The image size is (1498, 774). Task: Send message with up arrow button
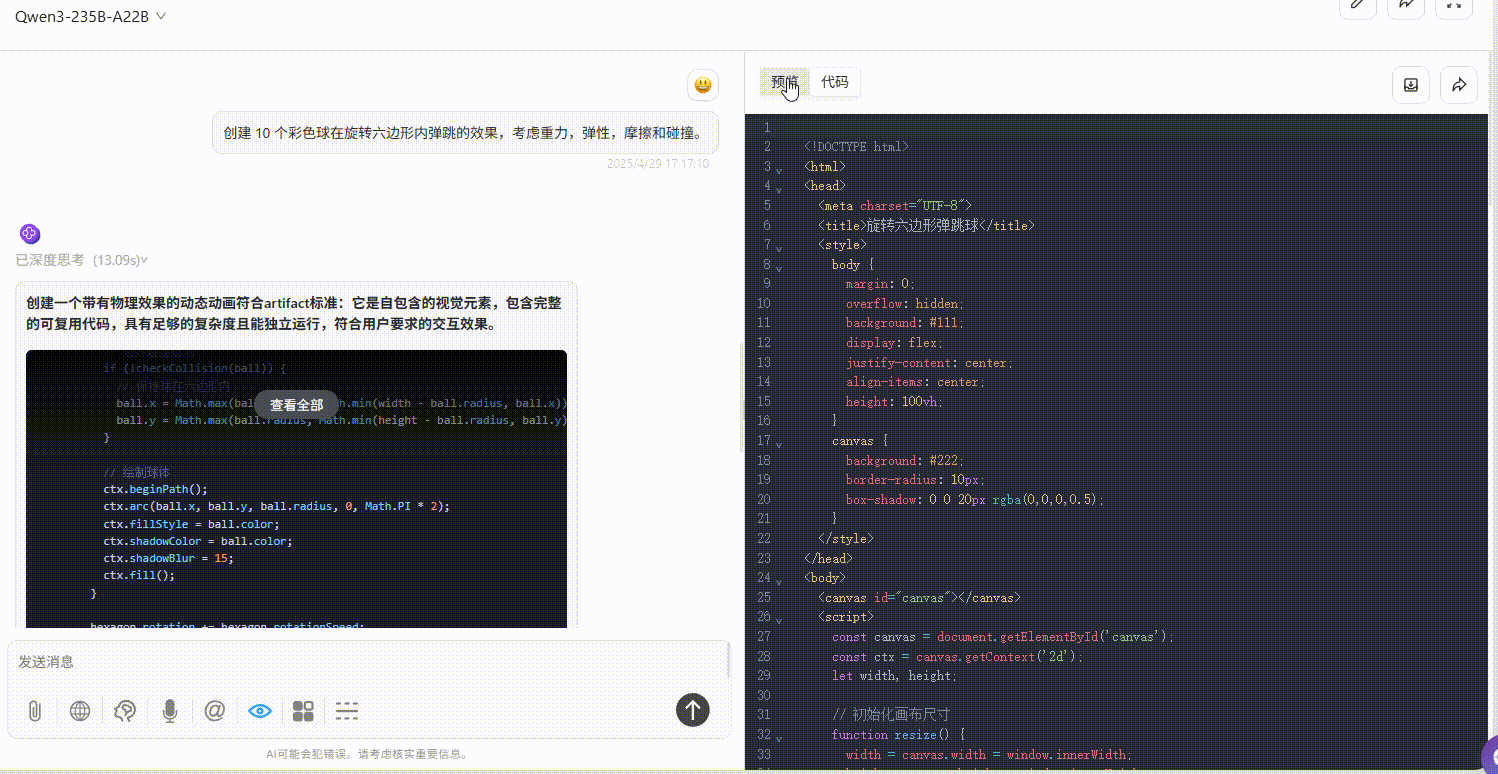pos(693,710)
